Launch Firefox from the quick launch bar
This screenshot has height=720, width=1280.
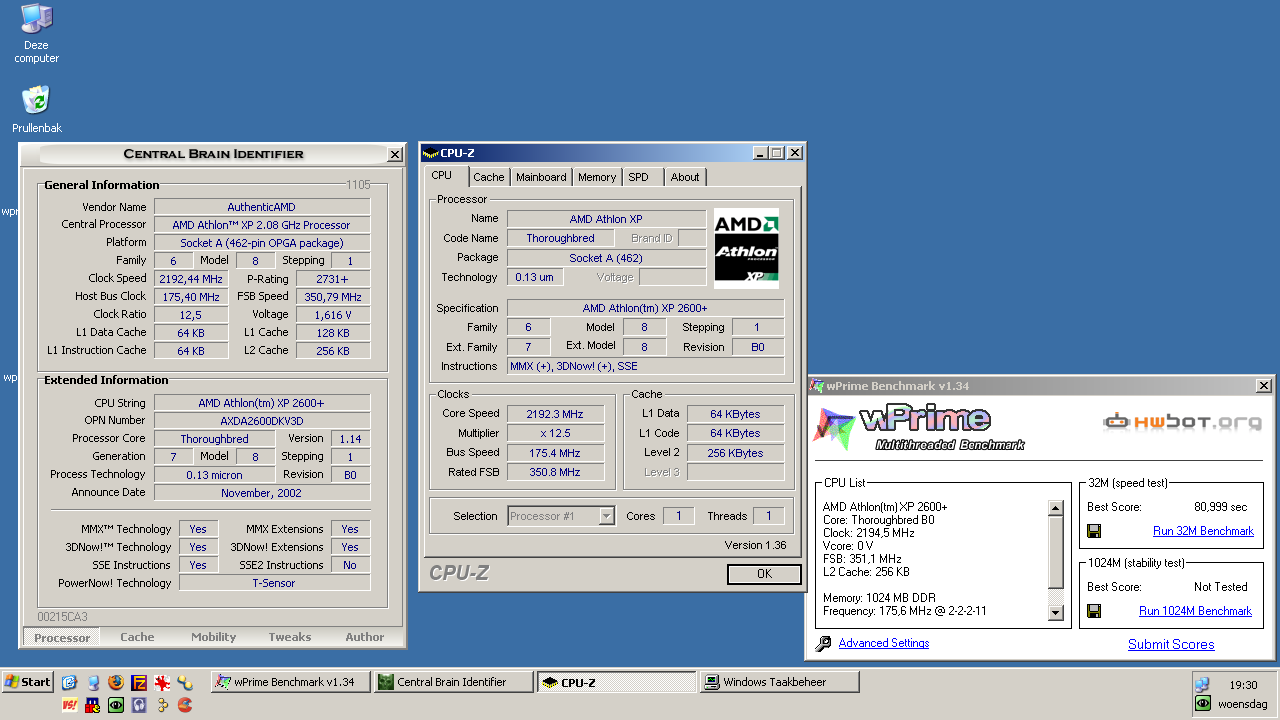point(116,682)
